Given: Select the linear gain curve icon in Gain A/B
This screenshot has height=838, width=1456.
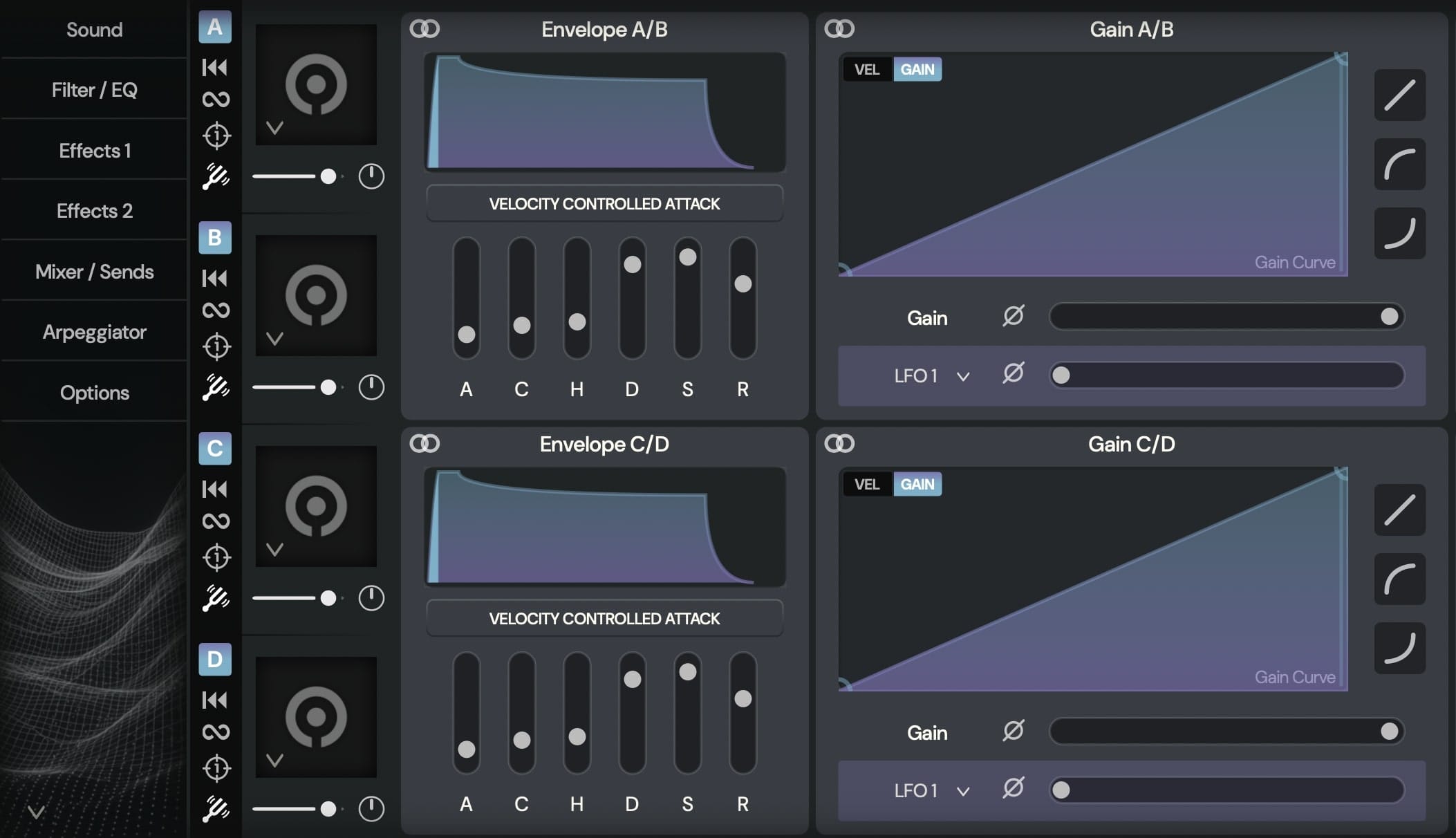Looking at the screenshot, I should click(x=1400, y=95).
